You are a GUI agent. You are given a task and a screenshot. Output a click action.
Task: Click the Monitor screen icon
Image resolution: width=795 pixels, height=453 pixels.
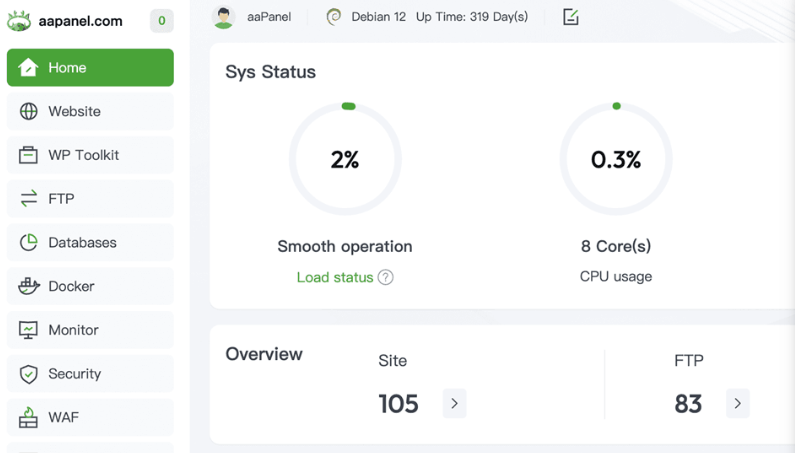(x=28, y=330)
